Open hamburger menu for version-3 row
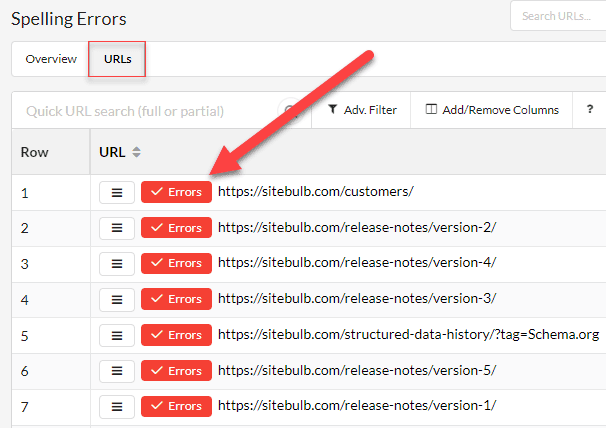 117,299
